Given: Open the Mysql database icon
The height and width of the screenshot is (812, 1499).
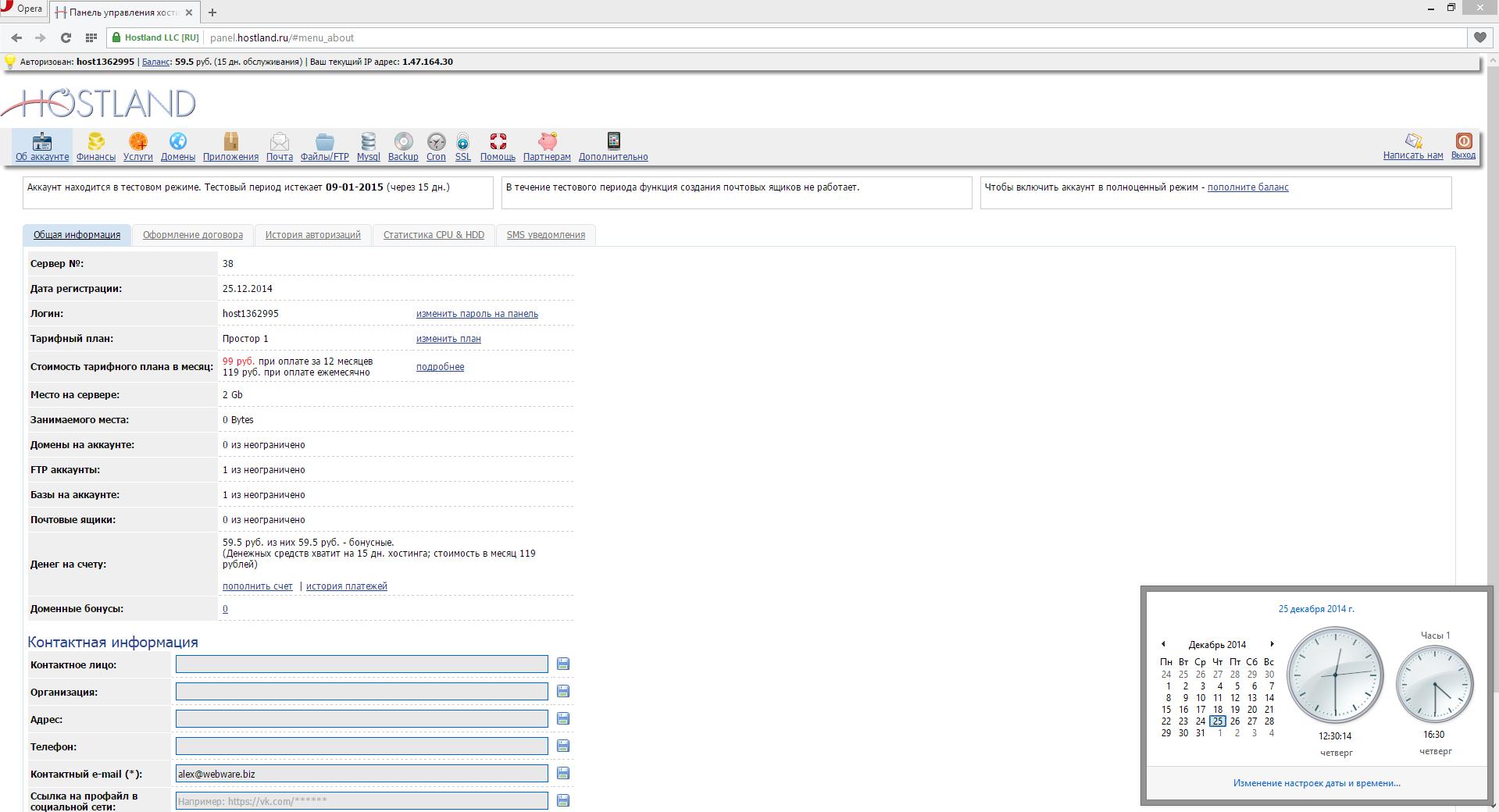Looking at the screenshot, I should 368,142.
